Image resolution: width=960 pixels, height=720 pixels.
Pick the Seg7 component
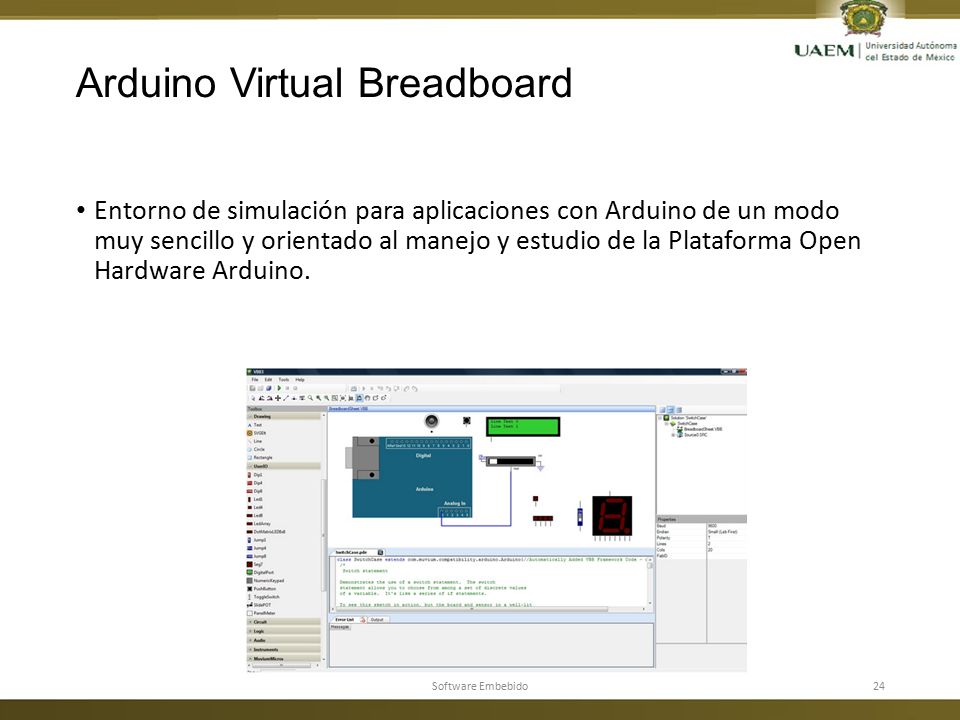(x=255, y=564)
